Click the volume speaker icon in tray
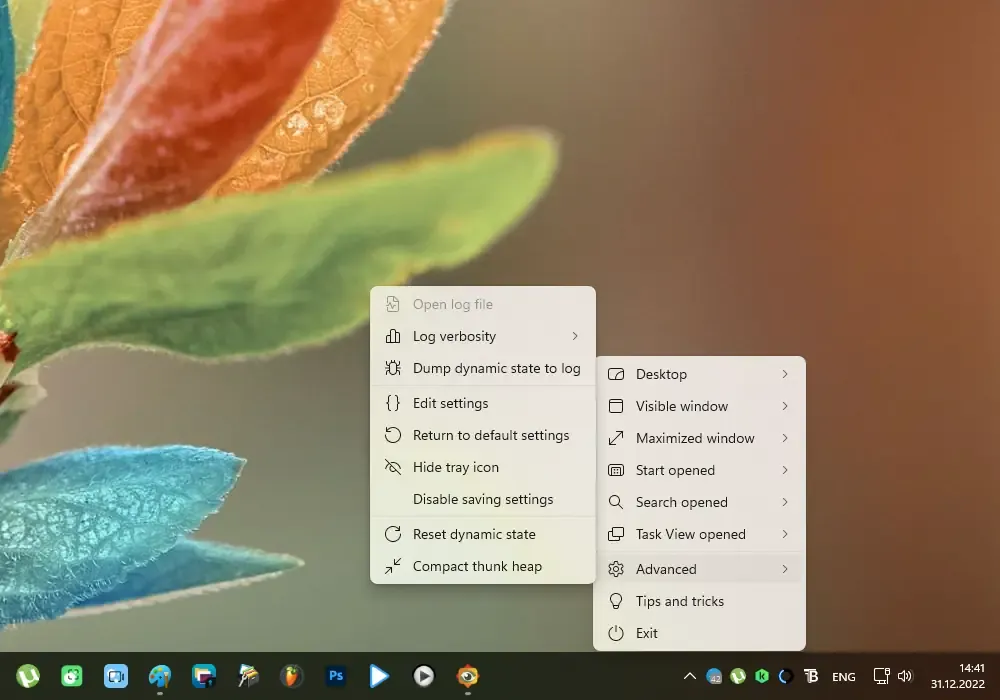1000x700 pixels. click(x=905, y=676)
